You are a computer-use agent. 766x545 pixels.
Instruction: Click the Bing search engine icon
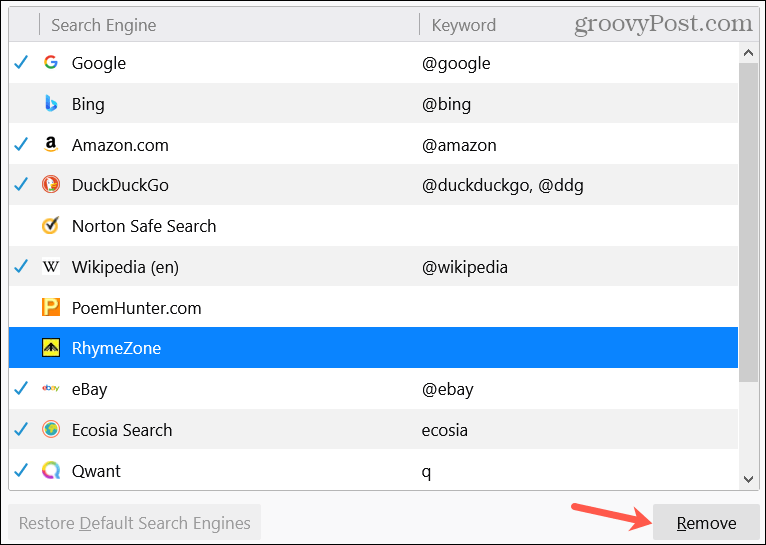pyautogui.click(x=51, y=104)
